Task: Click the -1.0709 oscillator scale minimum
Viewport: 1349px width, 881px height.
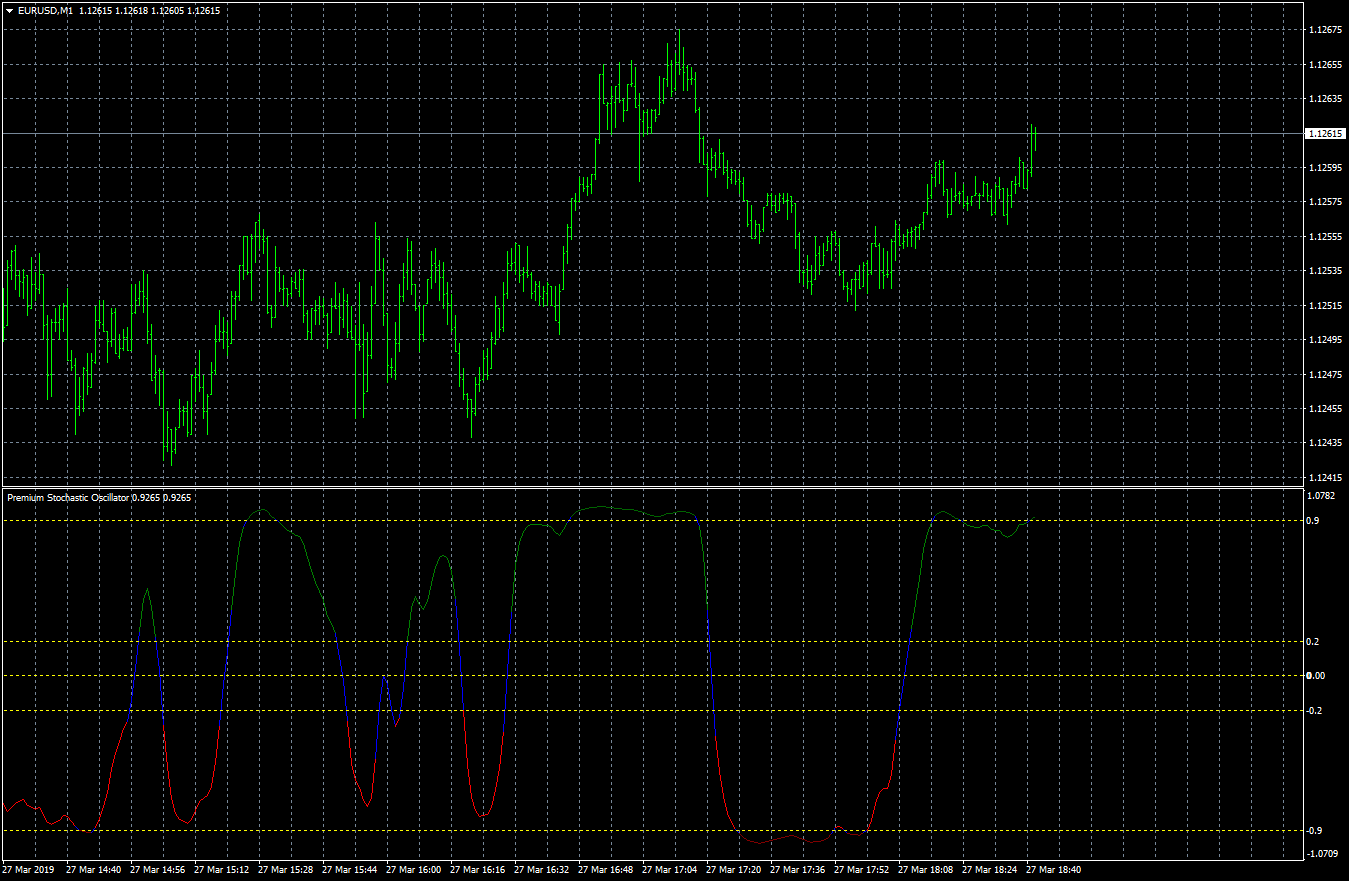Action: tap(1323, 854)
